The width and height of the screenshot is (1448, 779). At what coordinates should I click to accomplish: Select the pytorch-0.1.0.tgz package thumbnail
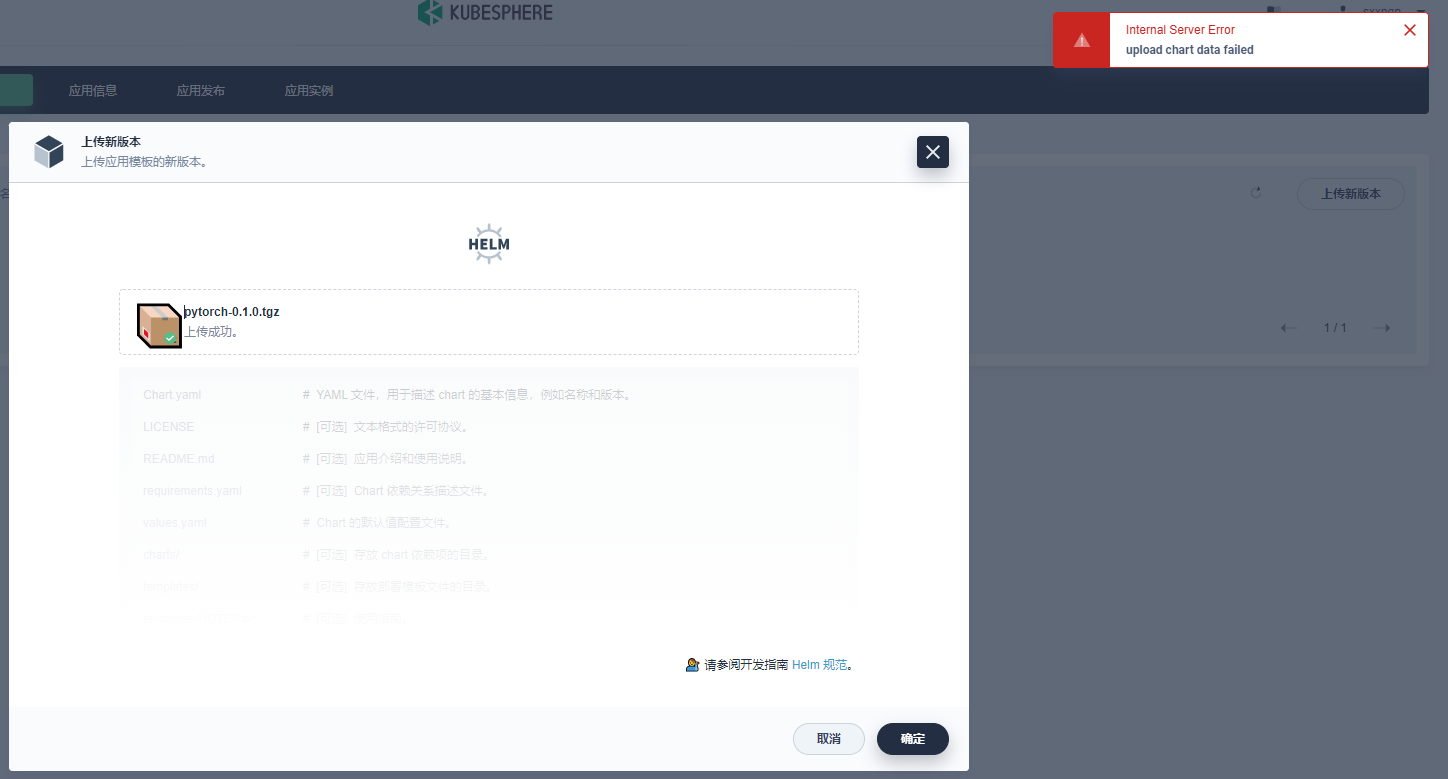157,324
